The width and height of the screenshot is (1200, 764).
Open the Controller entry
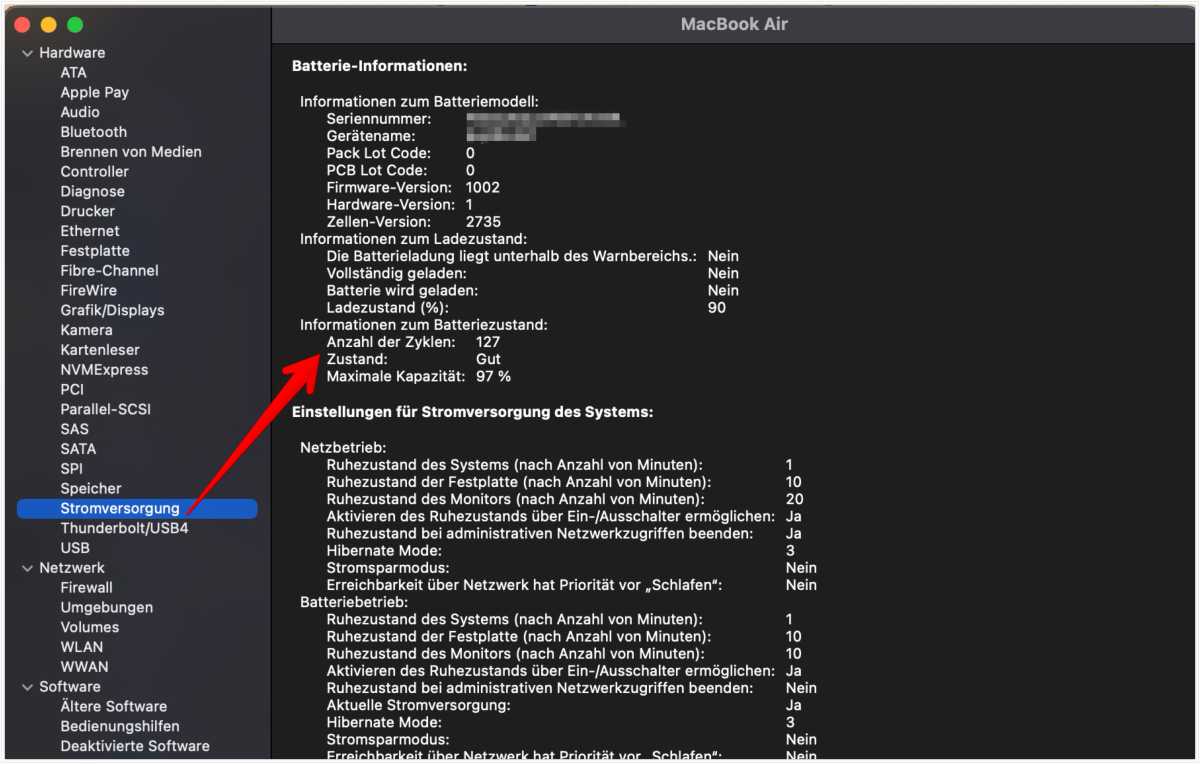tap(94, 172)
